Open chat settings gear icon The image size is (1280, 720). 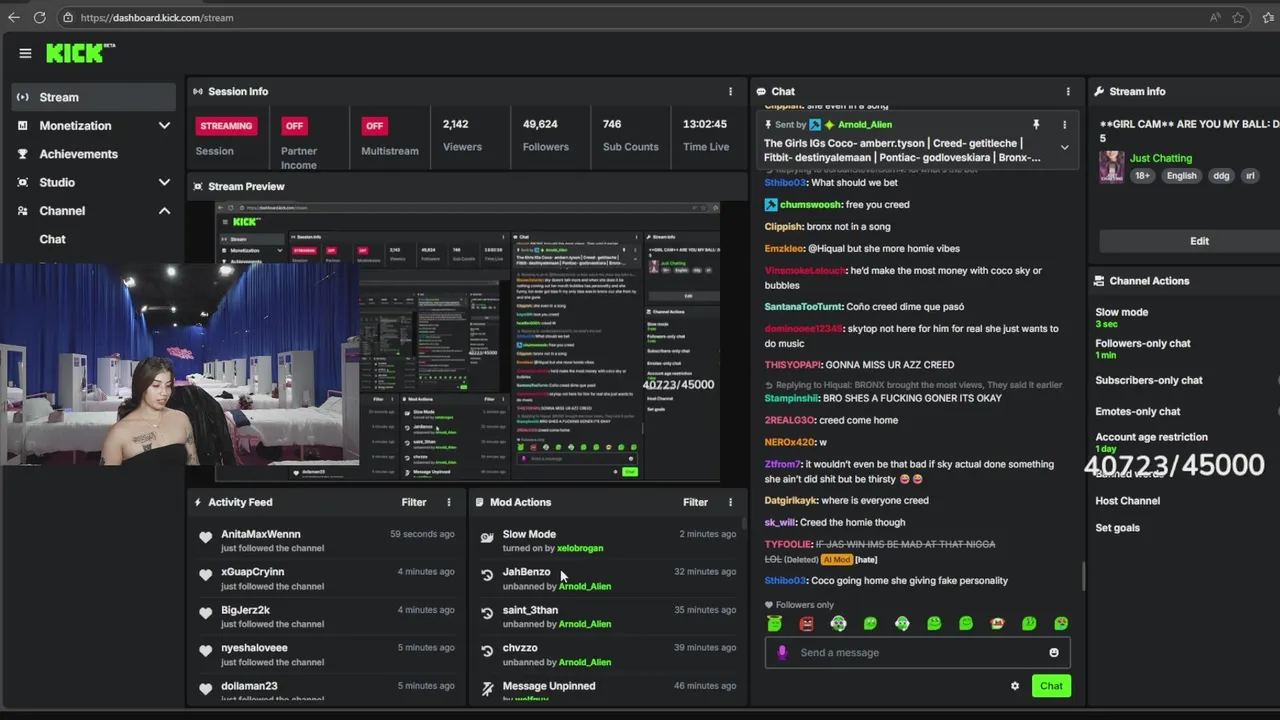1015,686
